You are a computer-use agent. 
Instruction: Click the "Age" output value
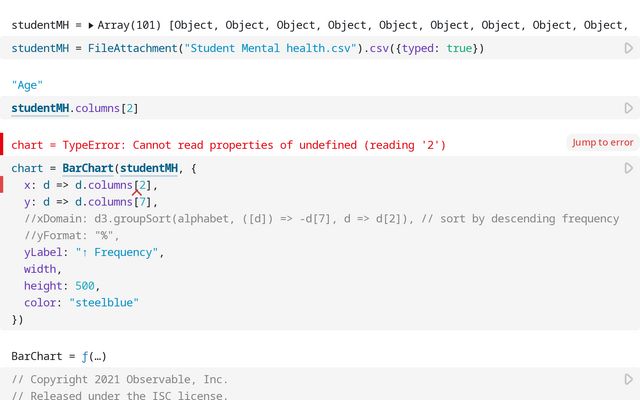click(27, 85)
